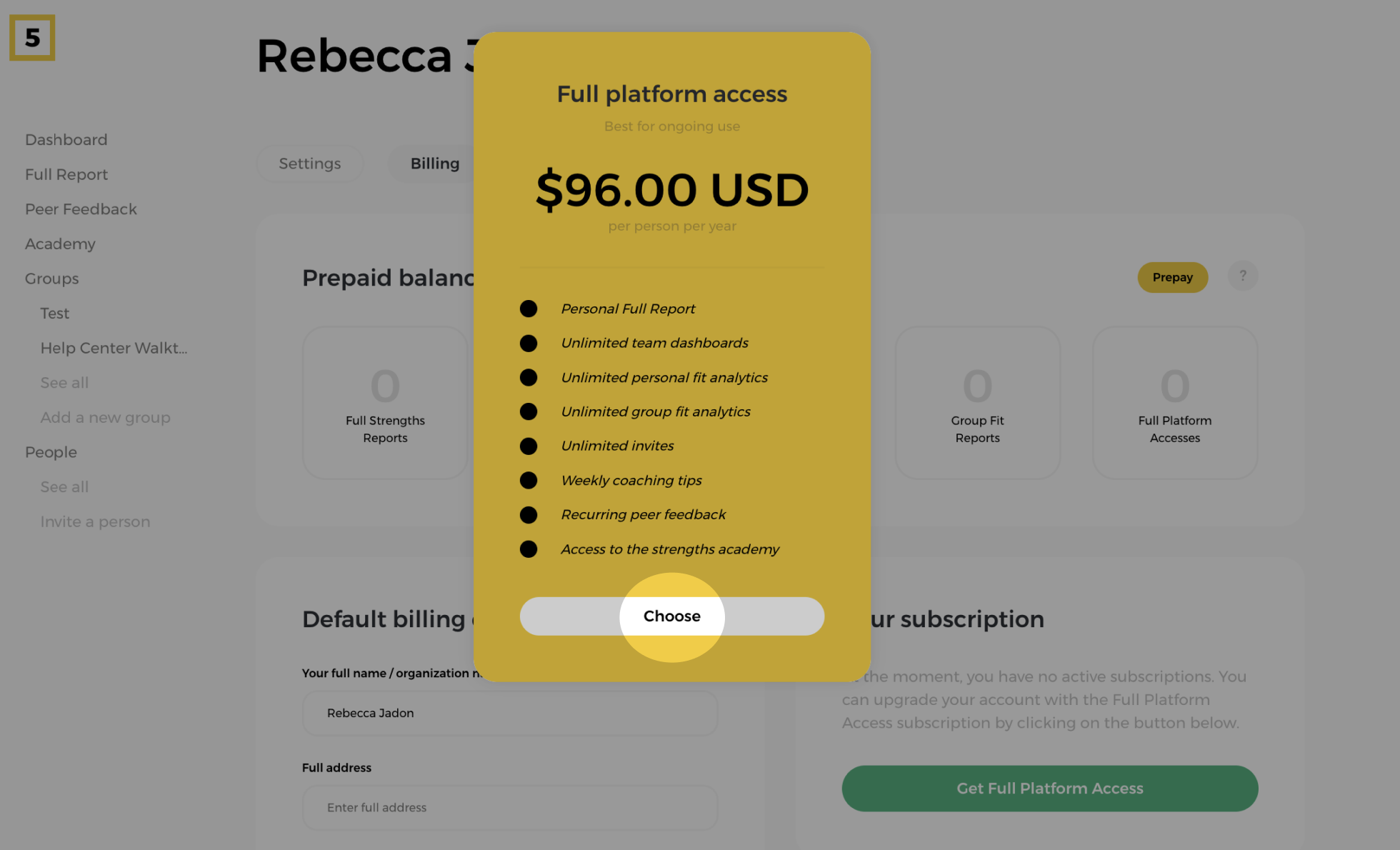1400x850 pixels.
Task: Open Peer Feedback page
Action: pos(81,209)
